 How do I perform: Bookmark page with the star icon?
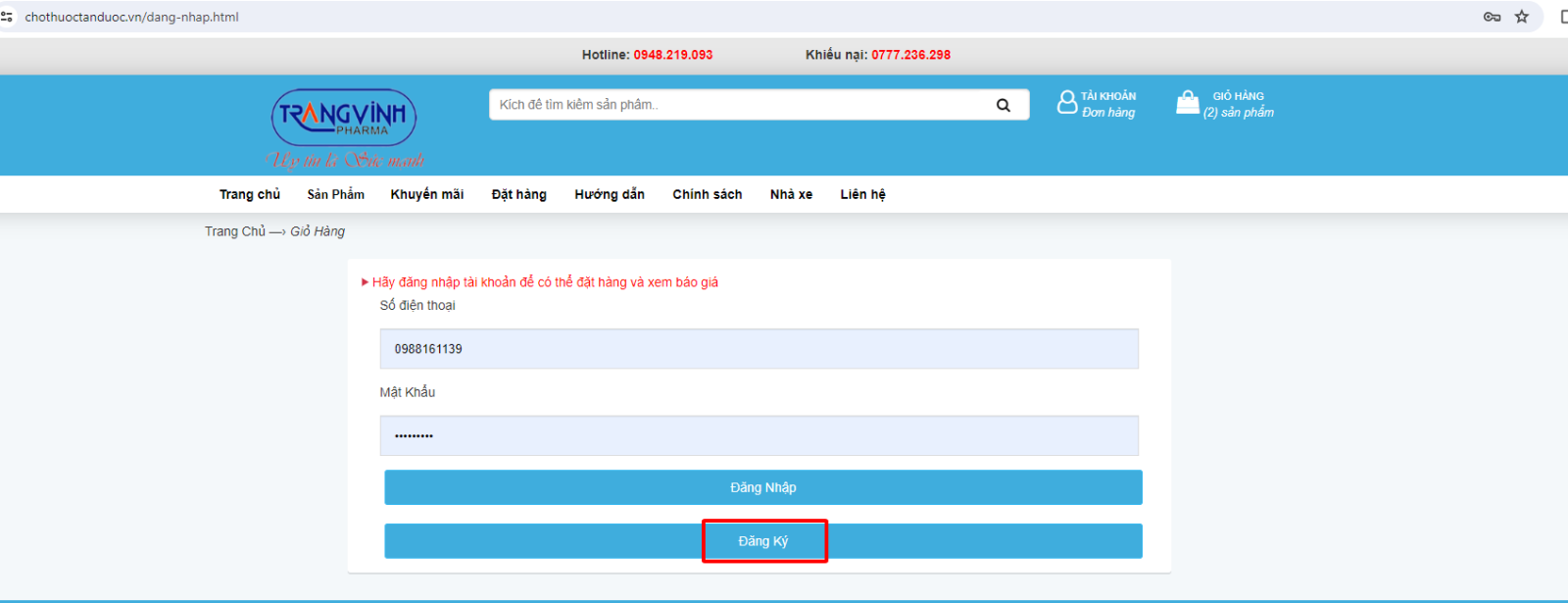[x=1521, y=17]
